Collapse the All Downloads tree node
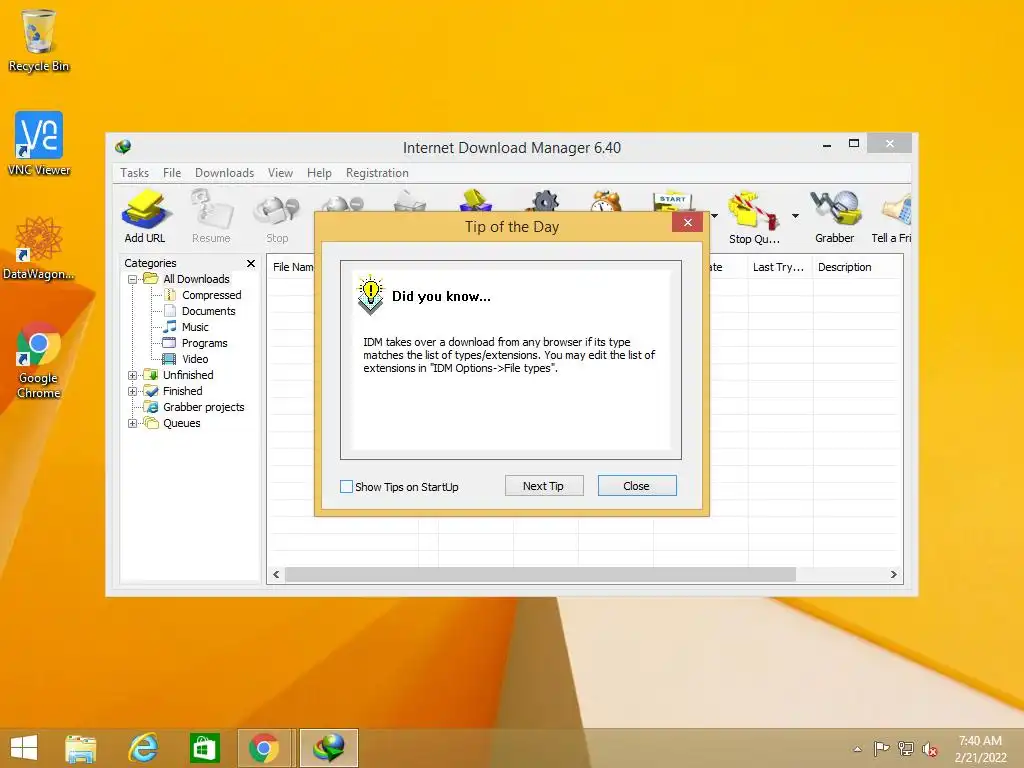1024x768 pixels. click(x=133, y=280)
